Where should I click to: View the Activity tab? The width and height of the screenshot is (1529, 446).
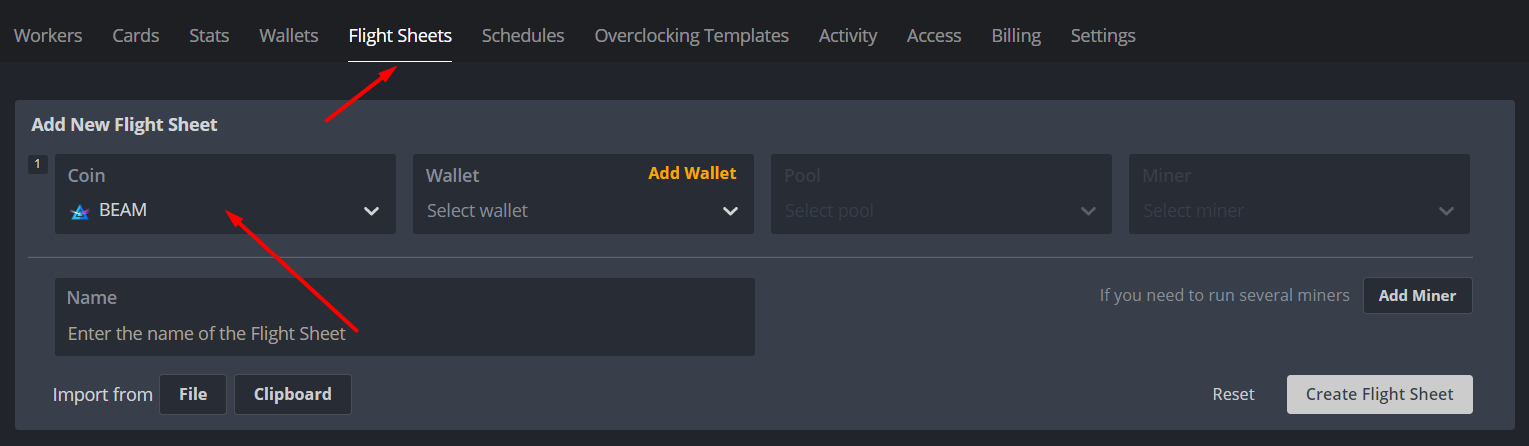point(848,35)
